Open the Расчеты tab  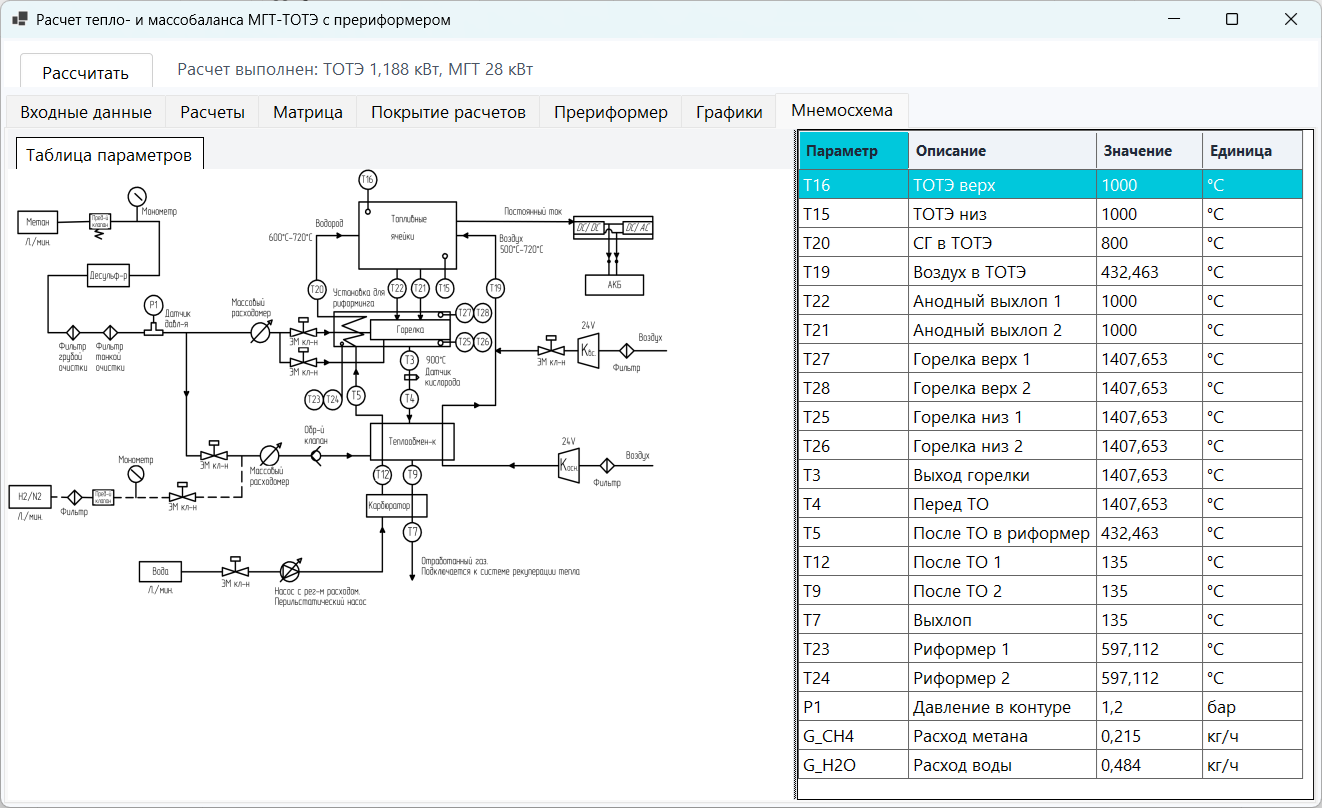(212, 112)
